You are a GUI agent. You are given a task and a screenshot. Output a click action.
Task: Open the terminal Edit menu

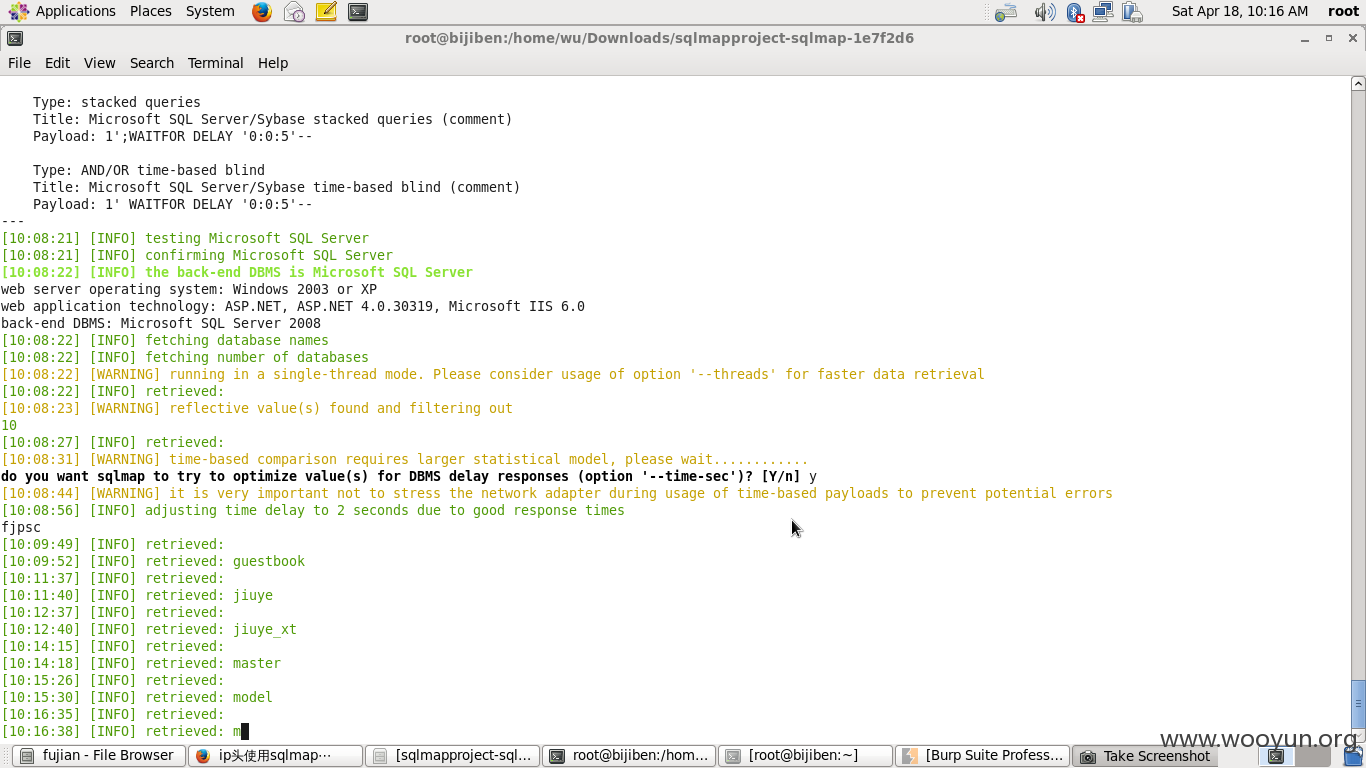click(57, 62)
